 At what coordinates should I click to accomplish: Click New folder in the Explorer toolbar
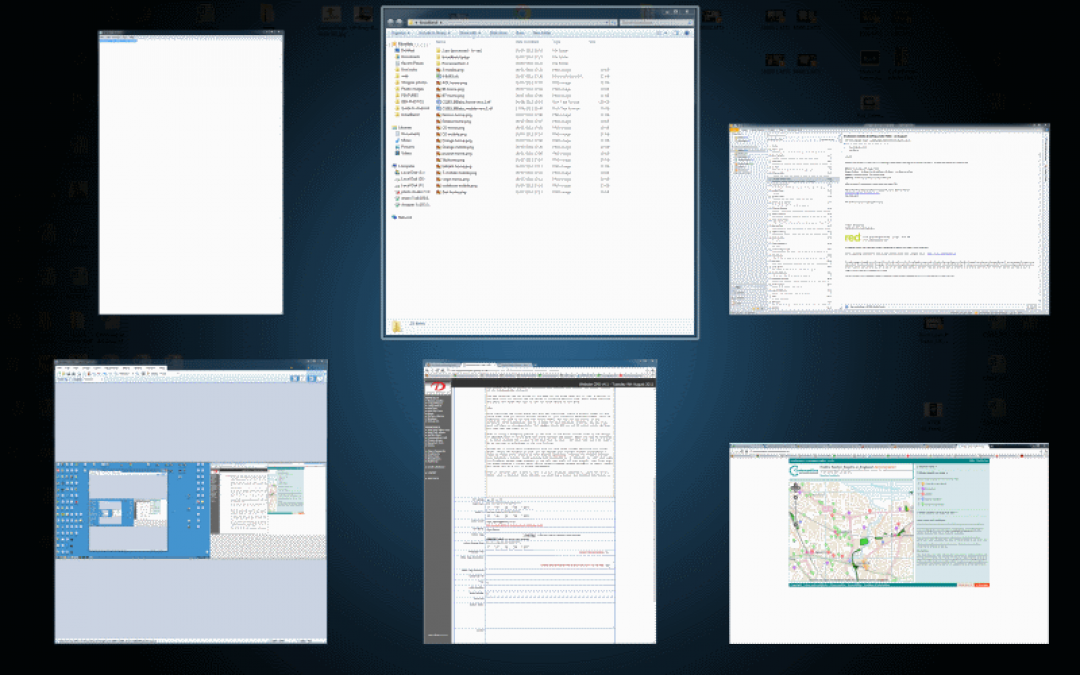point(541,32)
